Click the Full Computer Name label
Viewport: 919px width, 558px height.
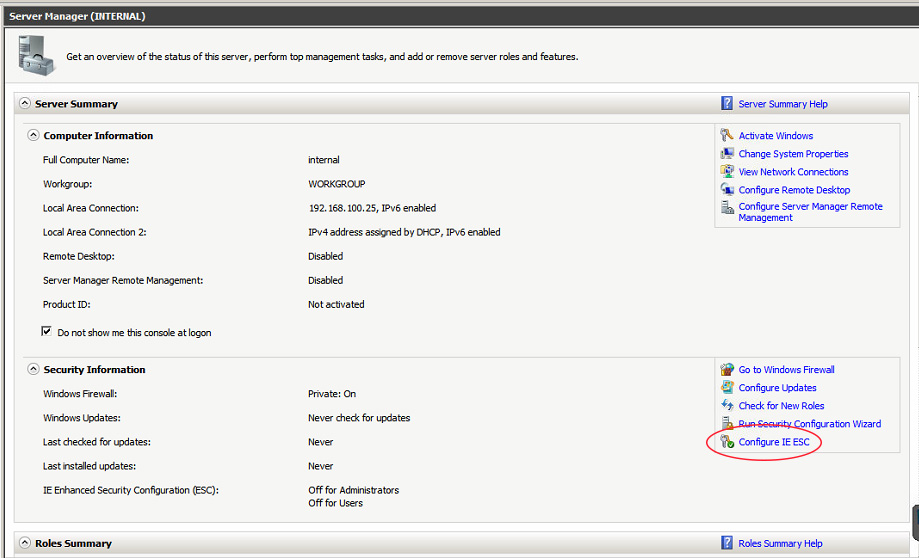click(x=86, y=160)
